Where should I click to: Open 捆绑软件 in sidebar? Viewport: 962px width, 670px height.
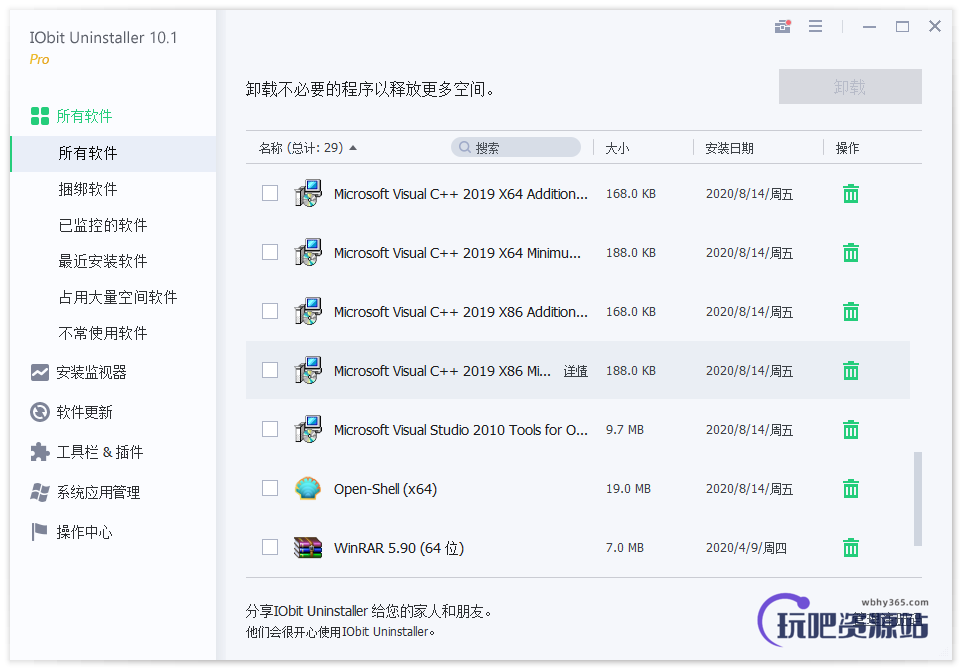click(88, 189)
